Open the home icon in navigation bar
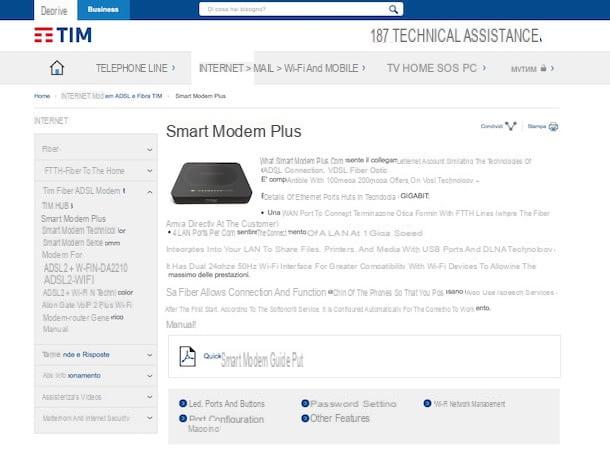This screenshot has height=462, width=610. [57, 68]
